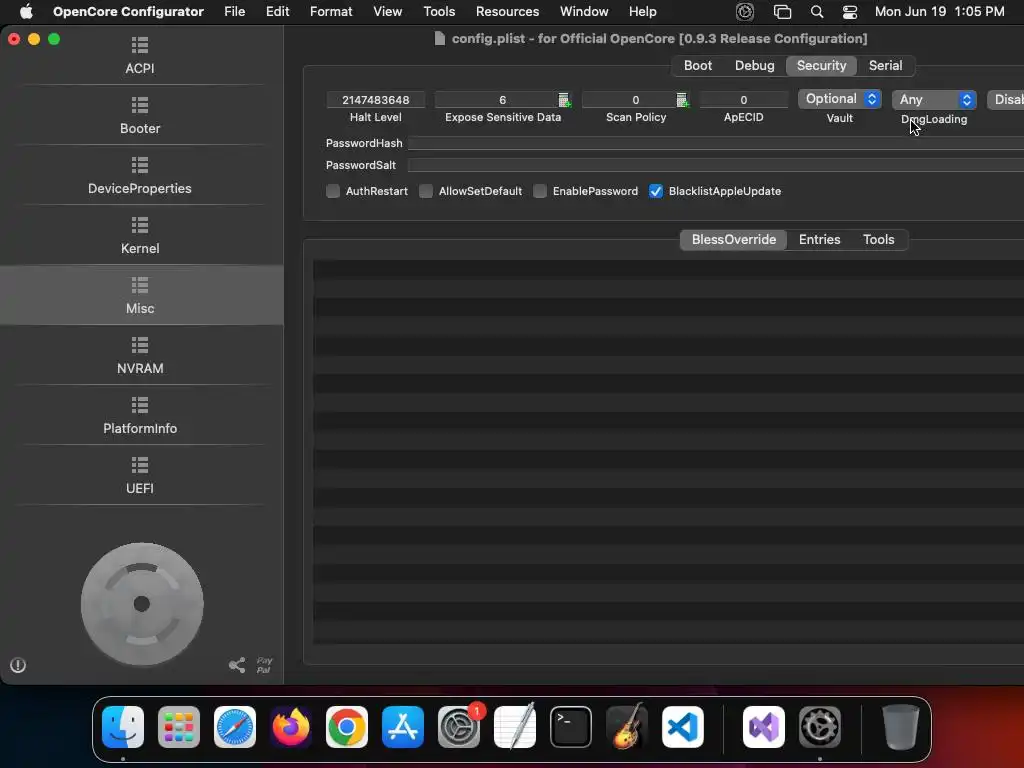Launch GarageBand from the Dock
The image size is (1024, 768).
(x=627, y=727)
